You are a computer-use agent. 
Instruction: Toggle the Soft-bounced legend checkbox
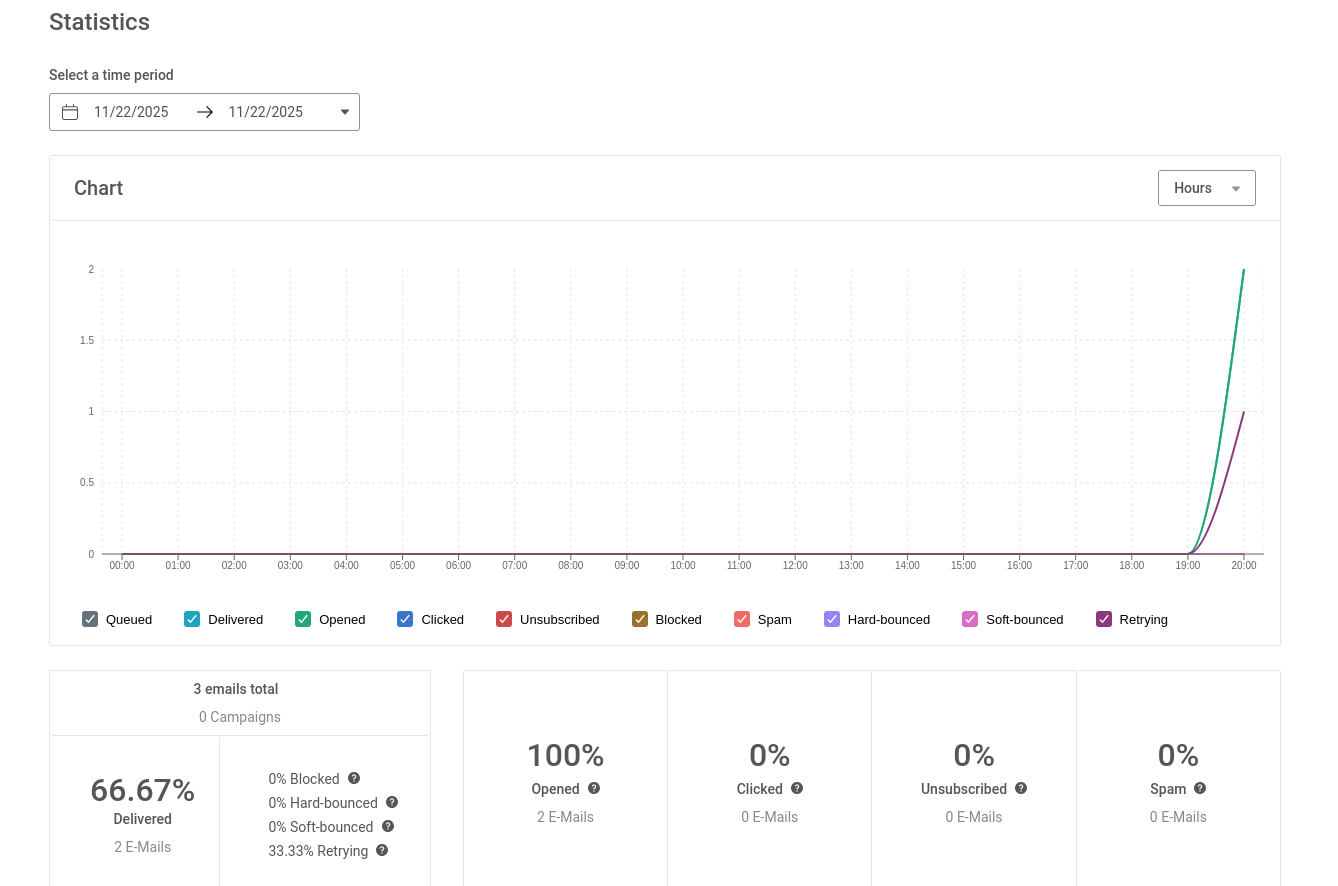[x=970, y=619]
